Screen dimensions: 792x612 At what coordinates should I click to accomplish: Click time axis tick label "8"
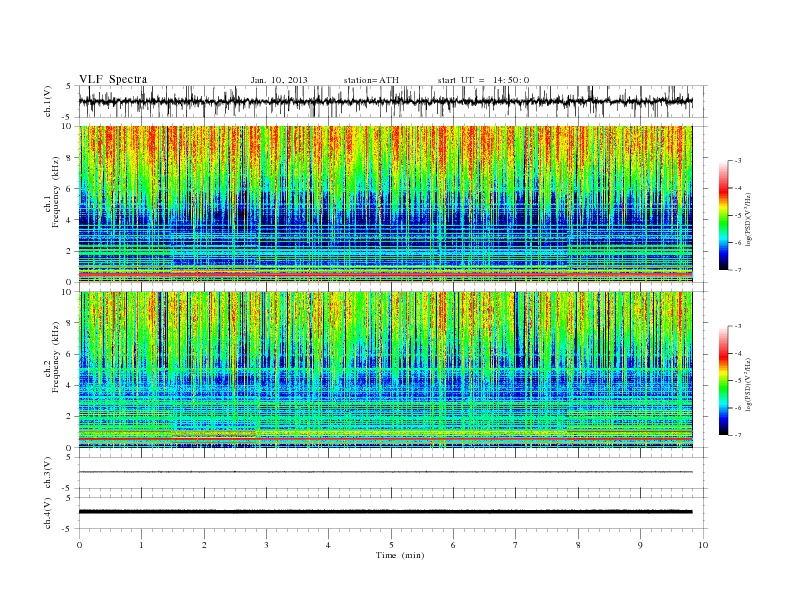pyautogui.click(x=578, y=545)
